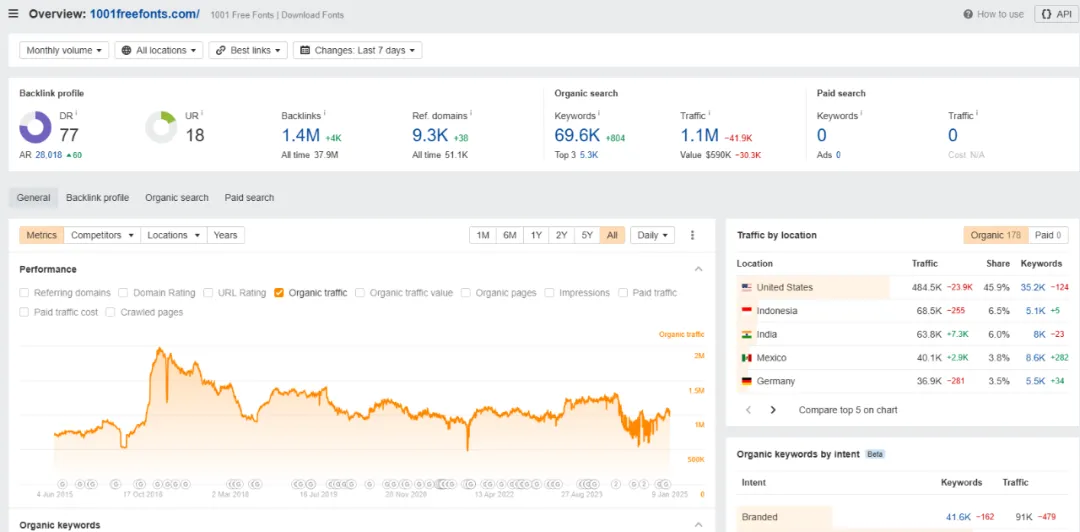
Task: Collapse the Organic keywords section
Action: click(698, 525)
